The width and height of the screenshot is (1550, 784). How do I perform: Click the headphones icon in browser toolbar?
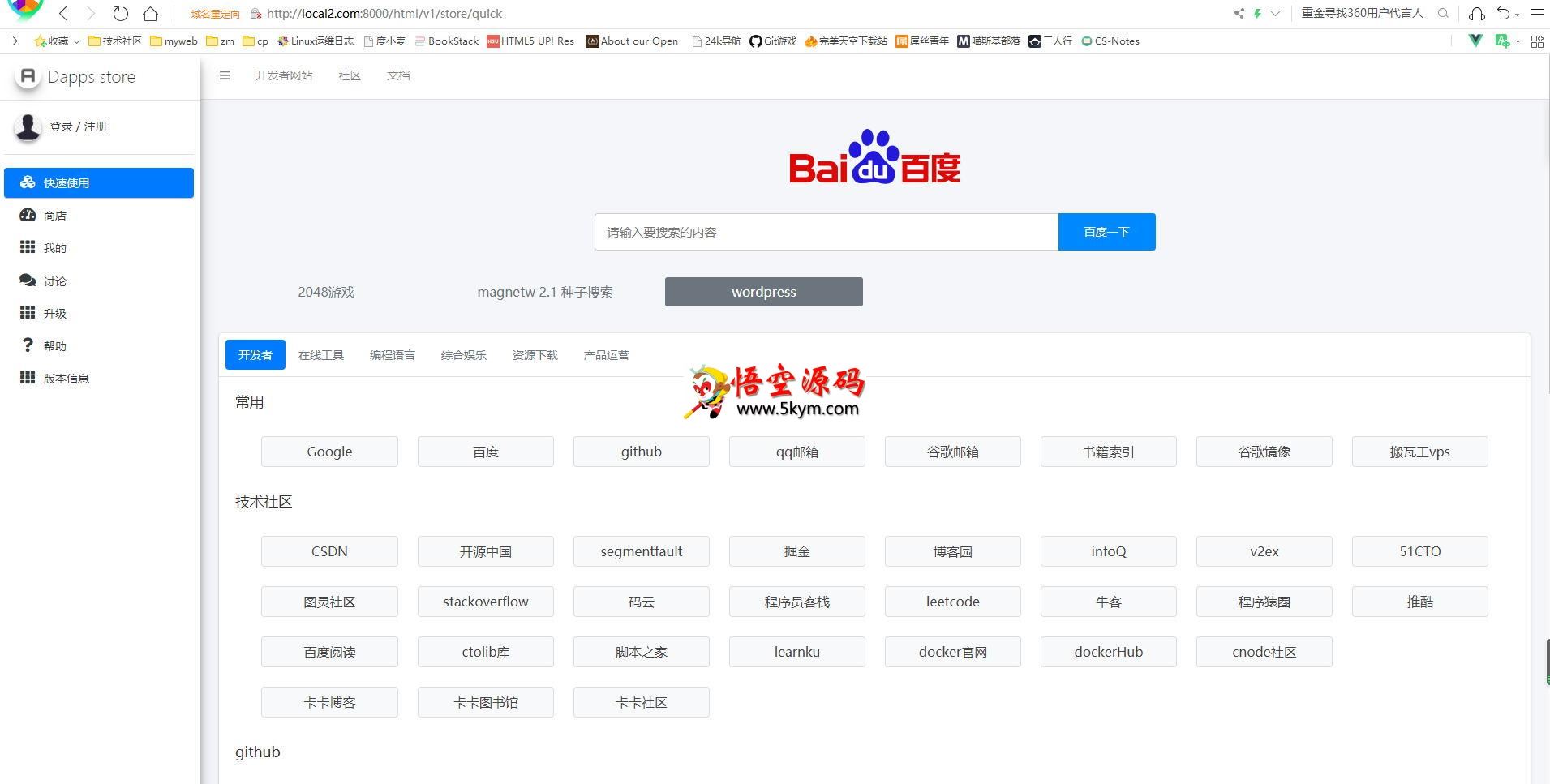pos(1477,13)
